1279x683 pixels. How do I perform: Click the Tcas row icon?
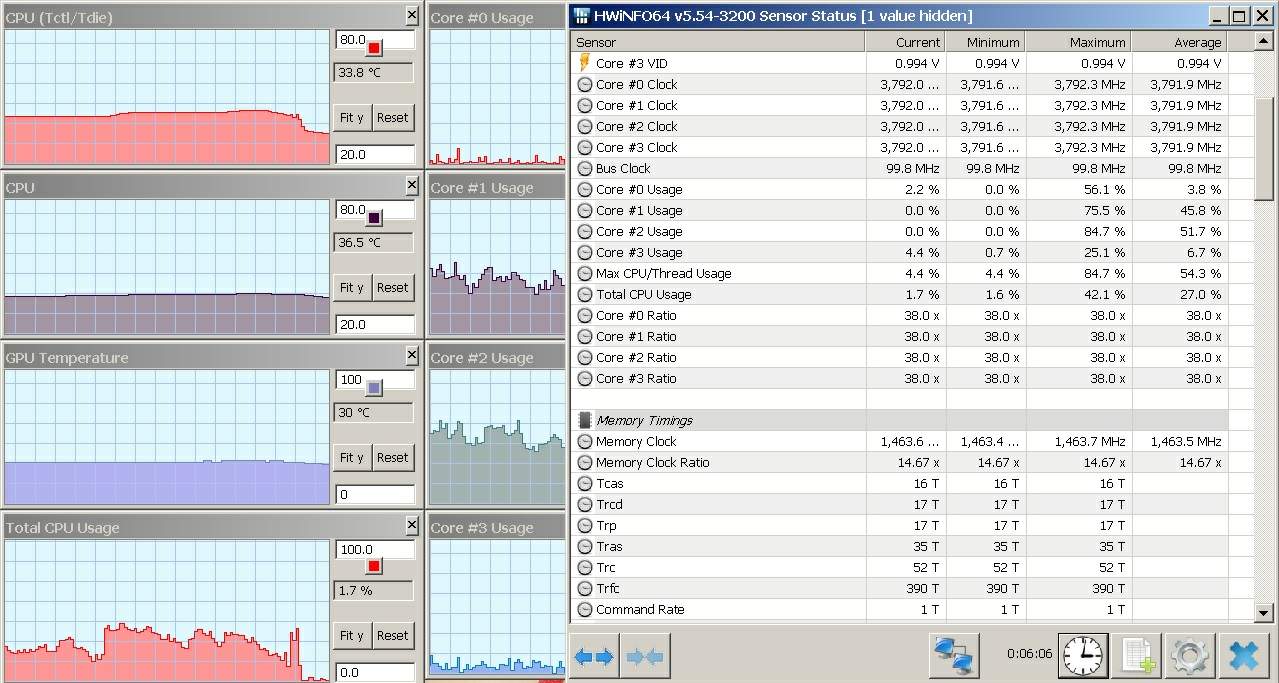(x=585, y=483)
